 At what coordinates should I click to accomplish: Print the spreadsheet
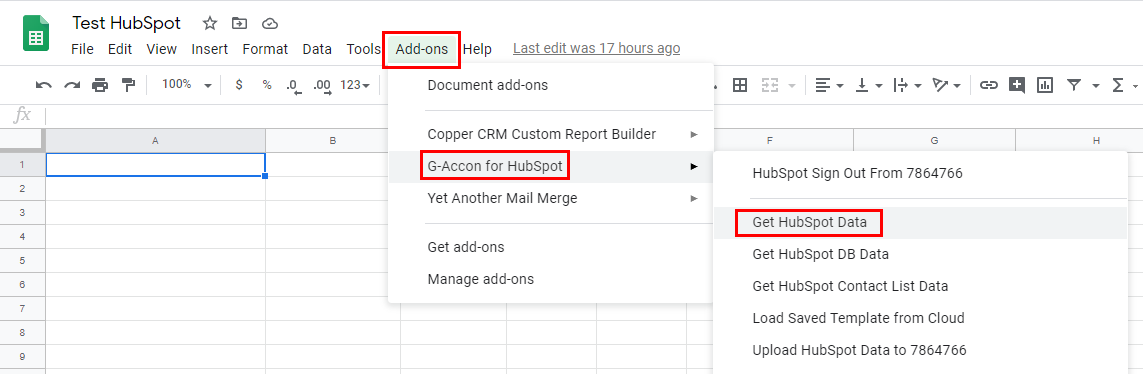coord(100,85)
